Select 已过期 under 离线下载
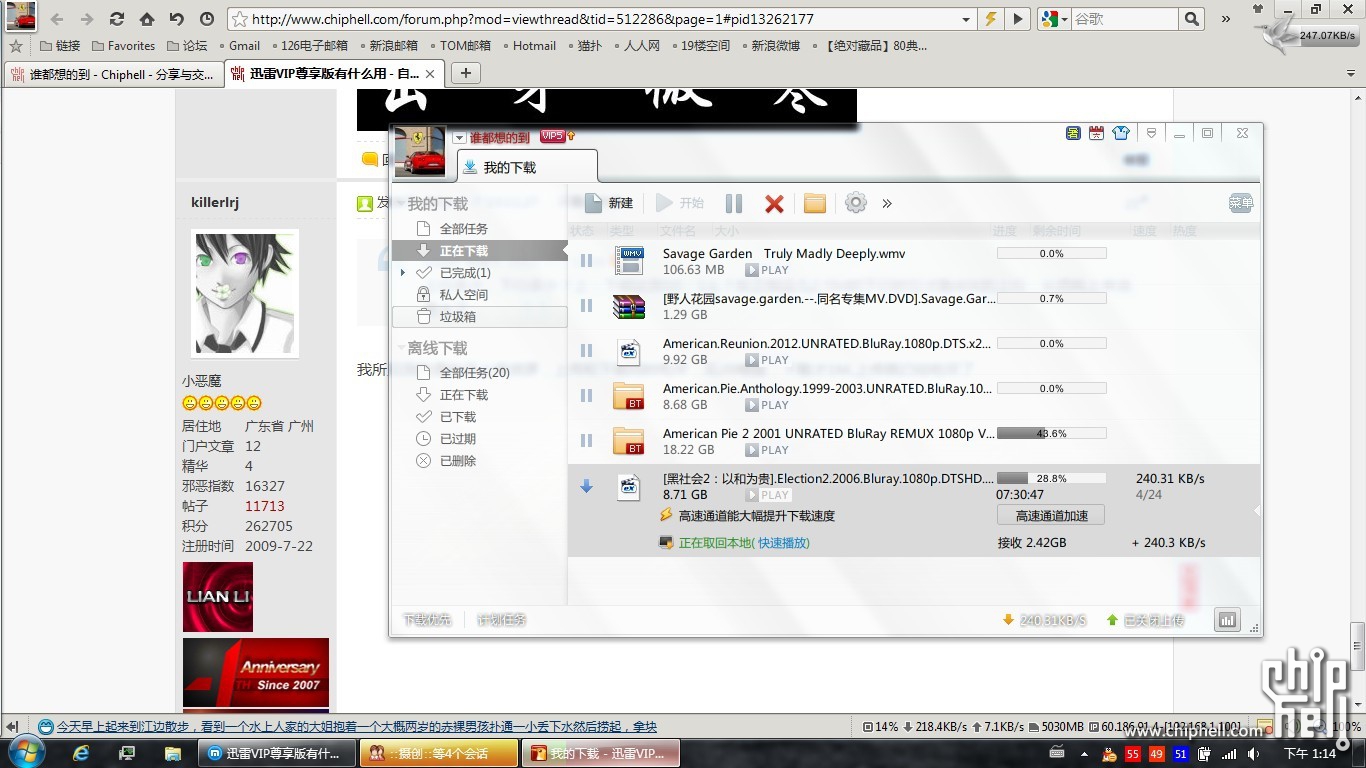1366x768 pixels. pos(458,439)
